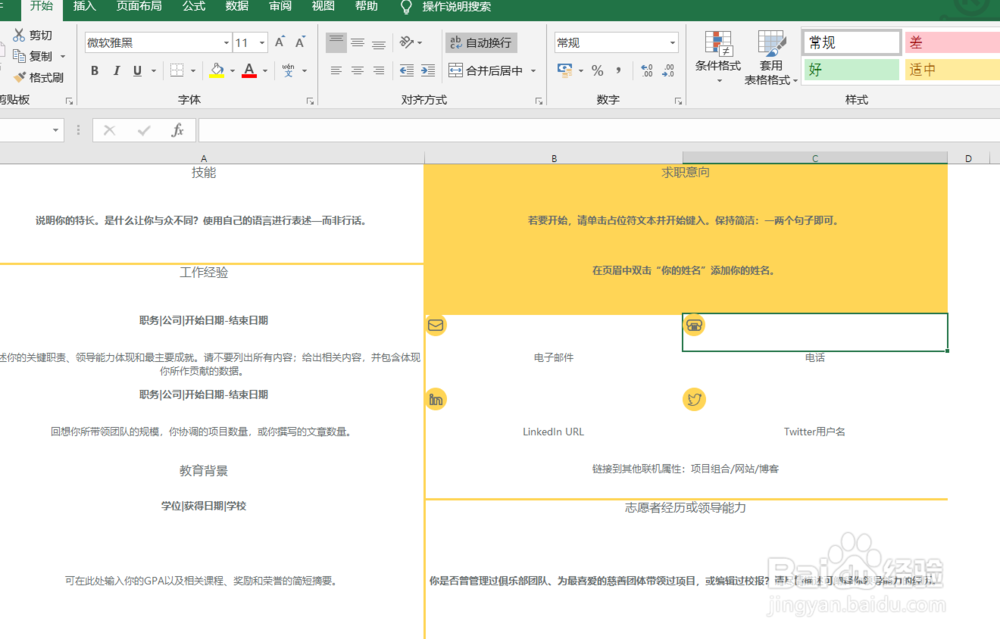Toggle bold formatting on selection
Screen dimensions: 1000x639
click(x=95, y=71)
